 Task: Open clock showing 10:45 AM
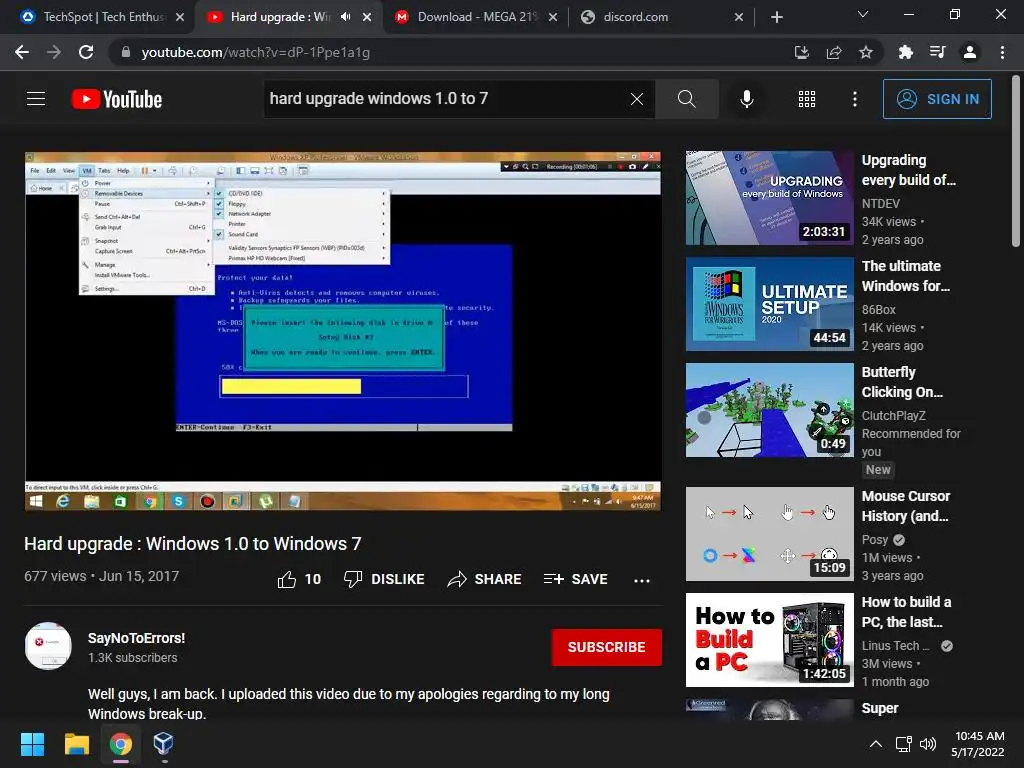pos(978,744)
